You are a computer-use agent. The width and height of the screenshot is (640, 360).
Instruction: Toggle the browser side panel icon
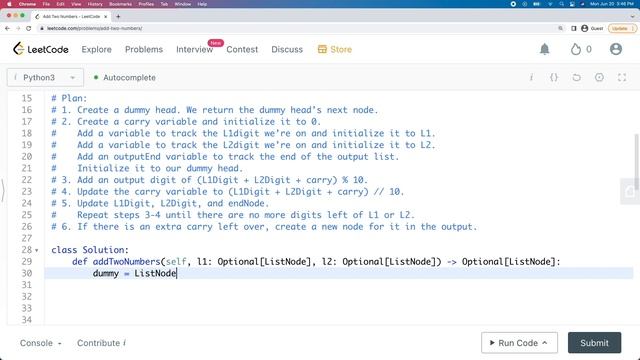tap(573, 28)
